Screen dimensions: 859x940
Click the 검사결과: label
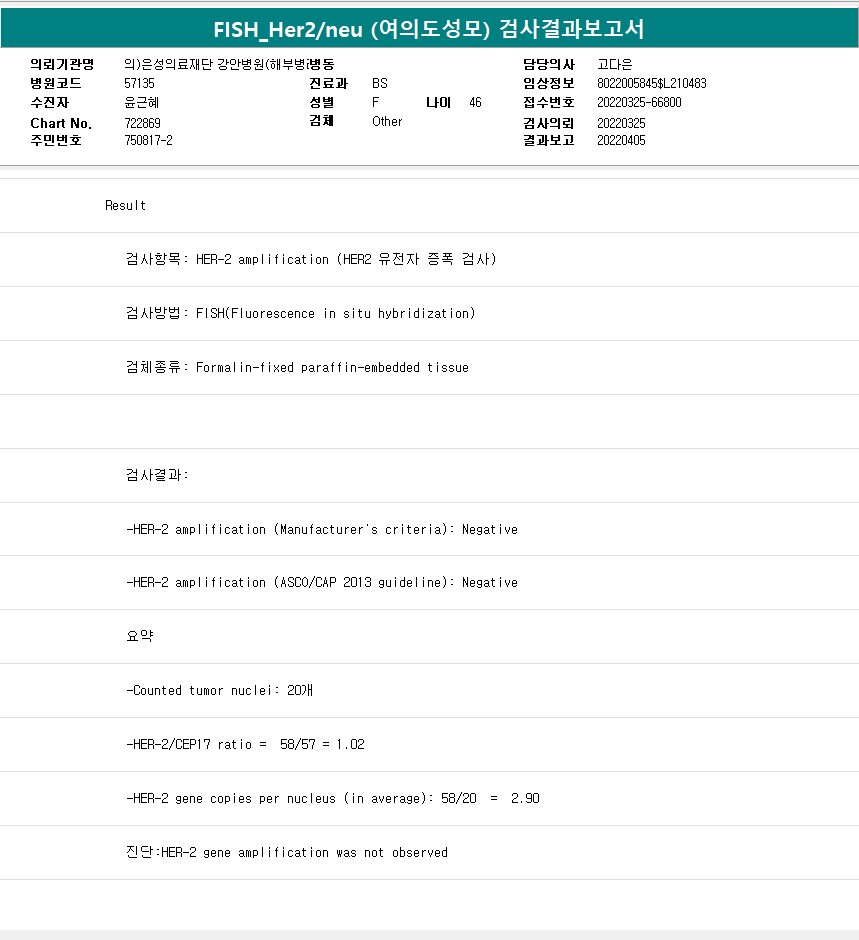tap(157, 475)
